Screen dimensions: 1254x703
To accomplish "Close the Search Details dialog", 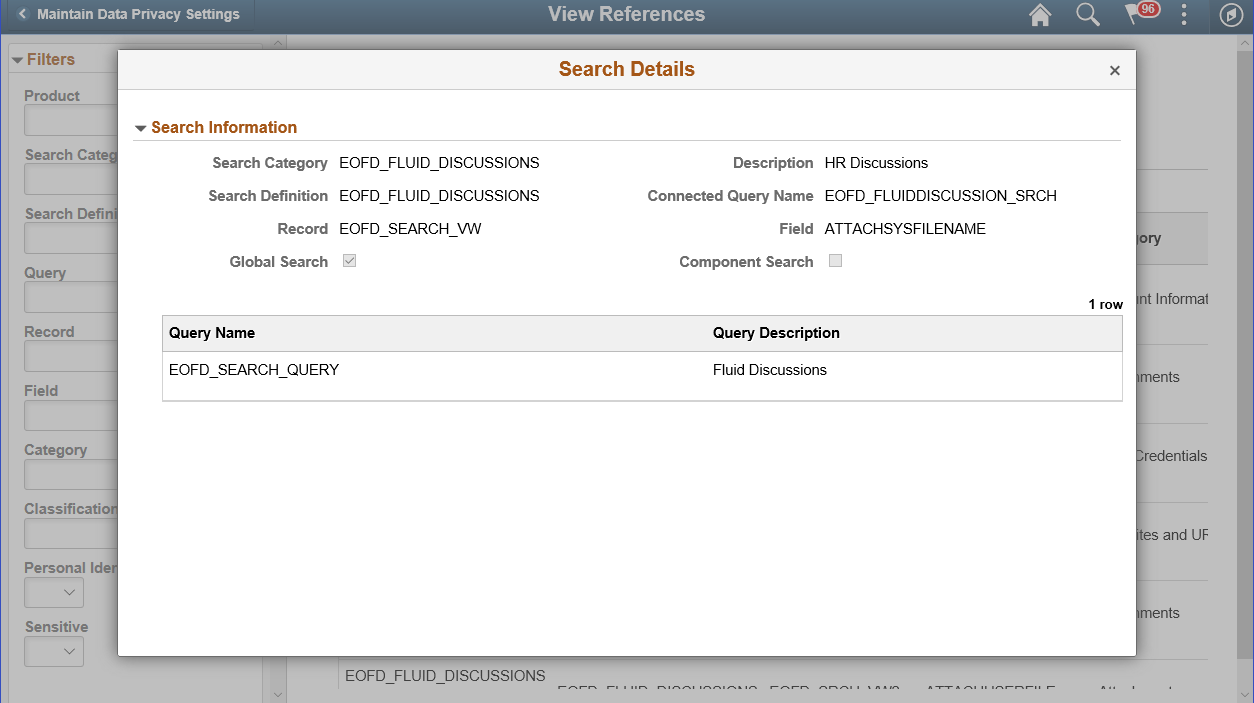I will [1114, 70].
